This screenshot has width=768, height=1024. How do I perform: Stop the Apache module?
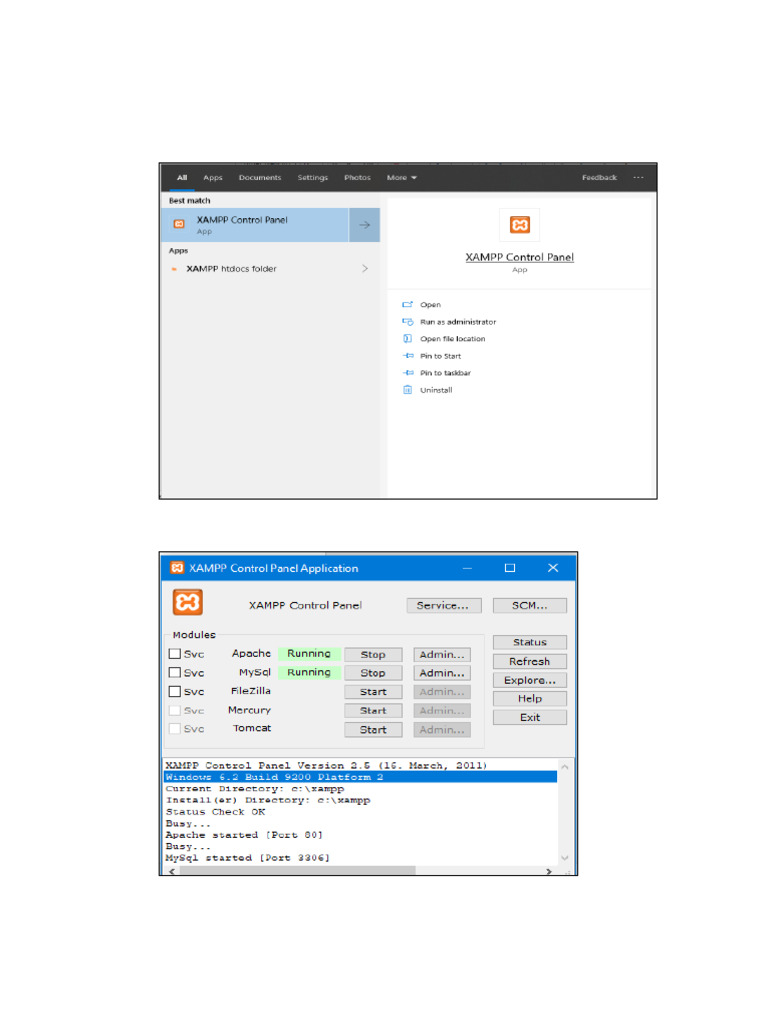pyautogui.click(x=373, y=654)
